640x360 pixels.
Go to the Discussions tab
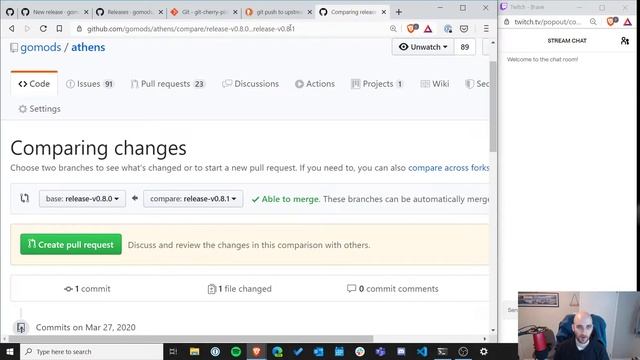point(251,84)
